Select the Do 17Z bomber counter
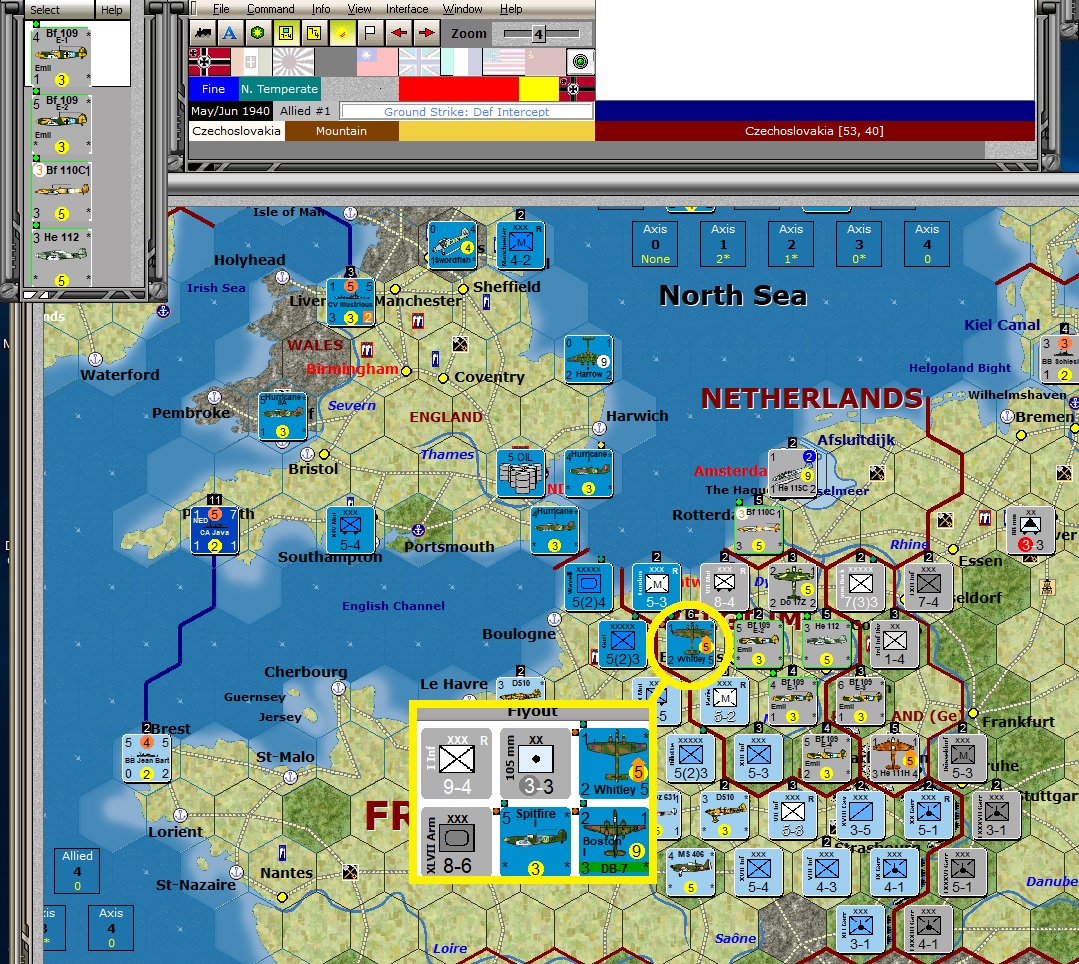The width and height of the screenshot is (1079, 964). 793,587
